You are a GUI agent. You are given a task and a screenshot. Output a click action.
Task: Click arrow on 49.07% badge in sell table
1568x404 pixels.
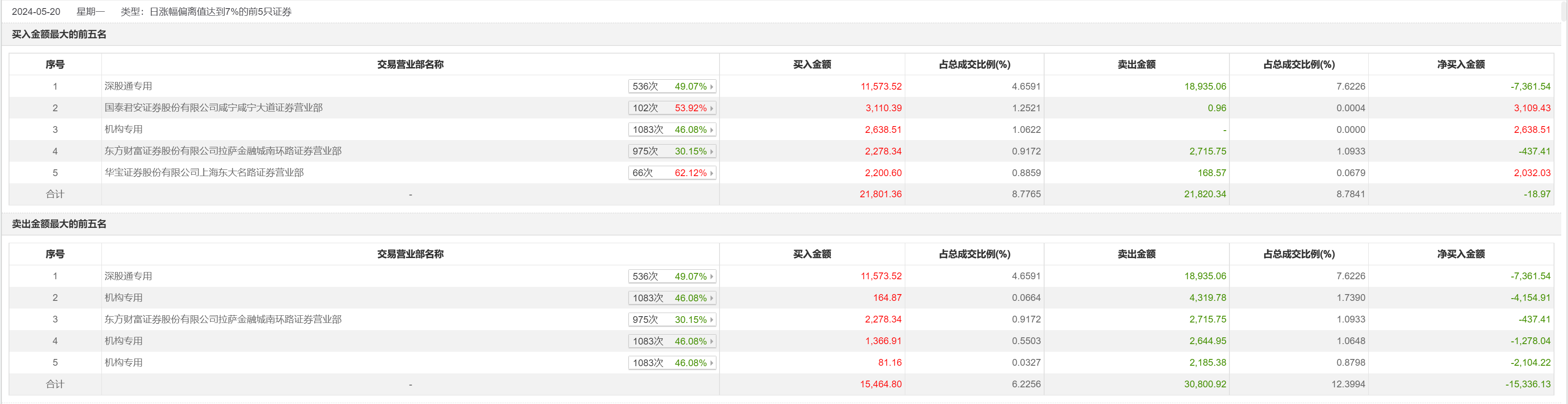pos(711,277)
